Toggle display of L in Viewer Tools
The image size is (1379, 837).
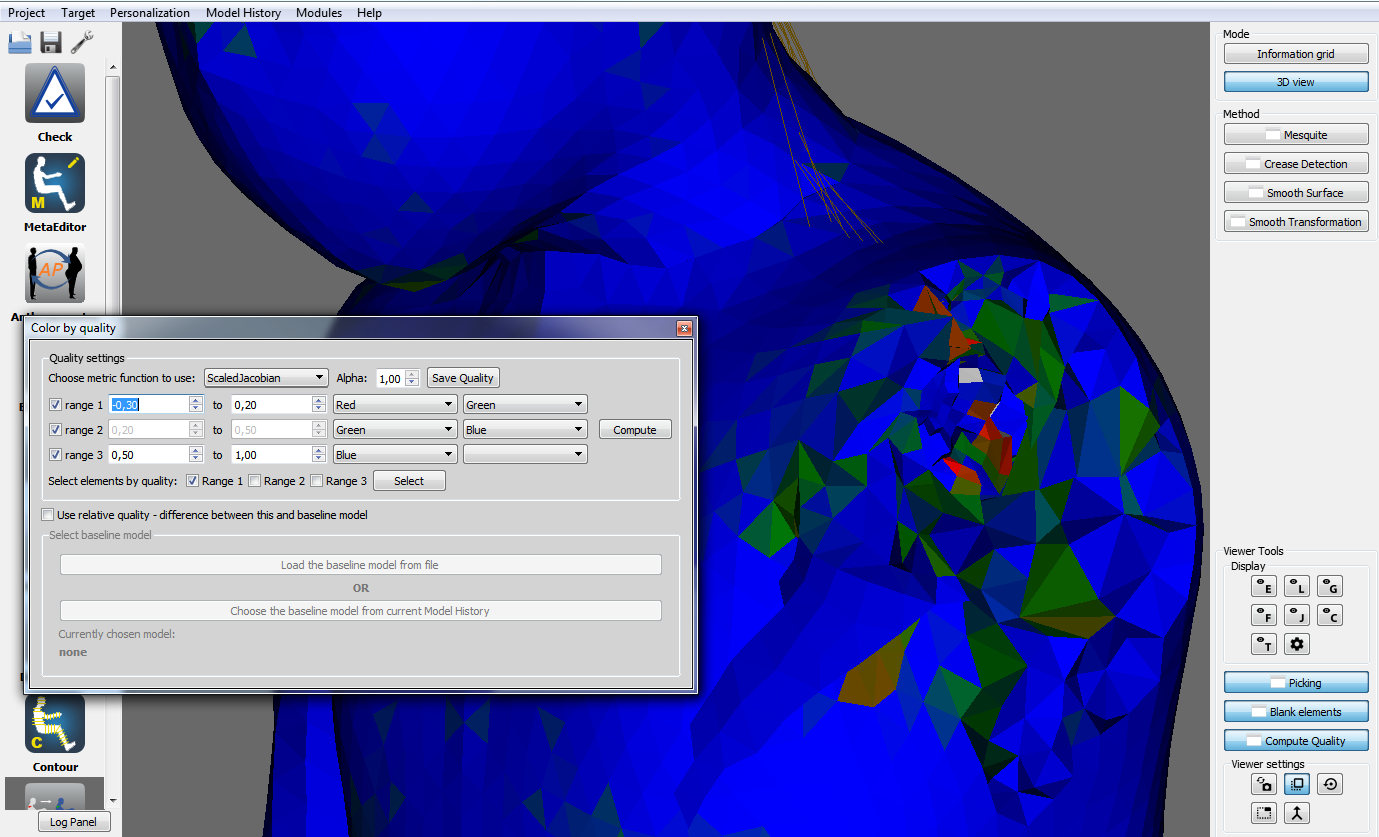[x=1297, y=587]
